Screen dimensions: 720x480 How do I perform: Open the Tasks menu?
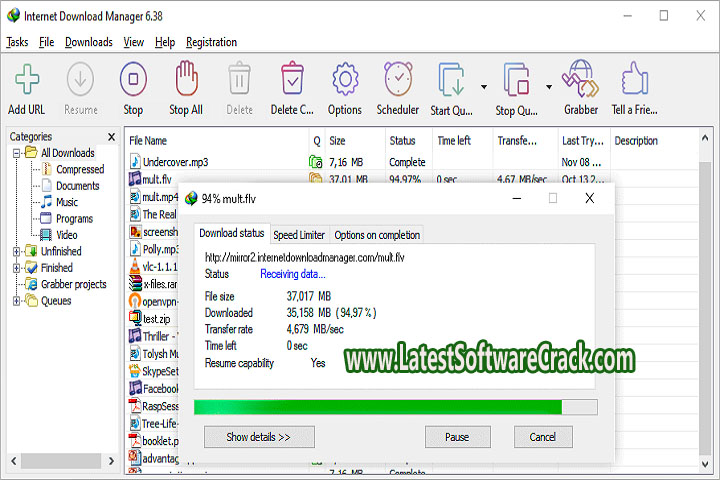(17, 42)
